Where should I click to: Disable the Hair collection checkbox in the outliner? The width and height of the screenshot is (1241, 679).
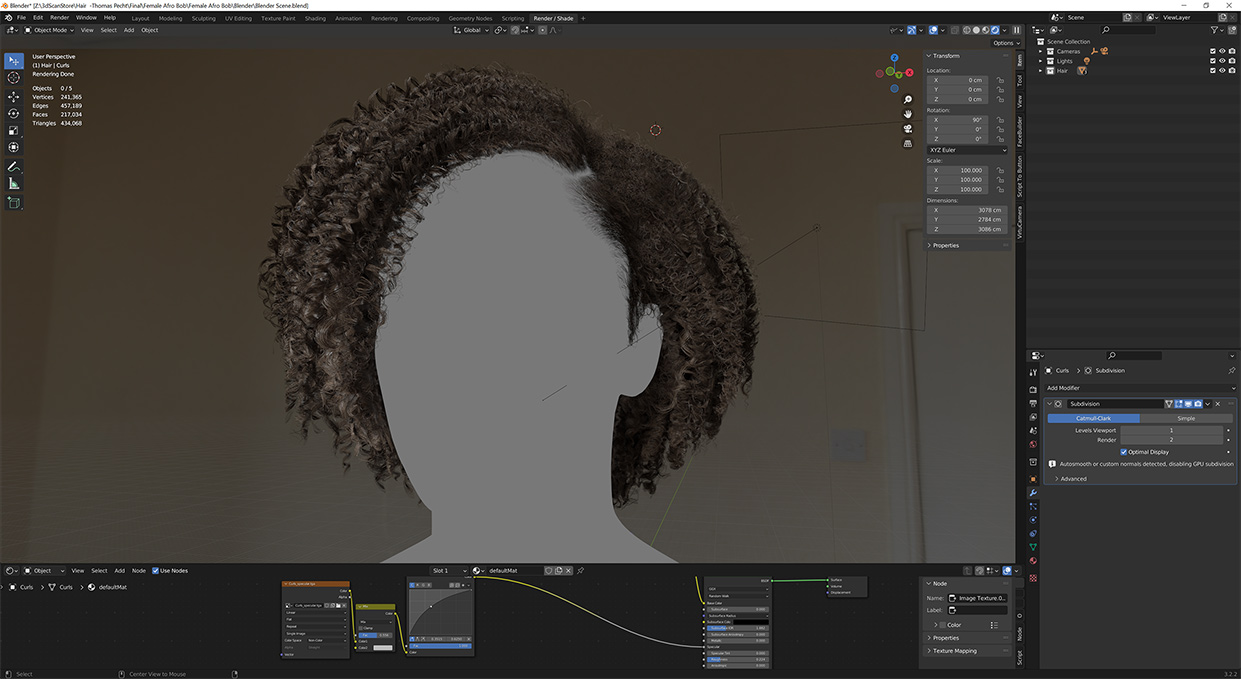(1213, 70)
